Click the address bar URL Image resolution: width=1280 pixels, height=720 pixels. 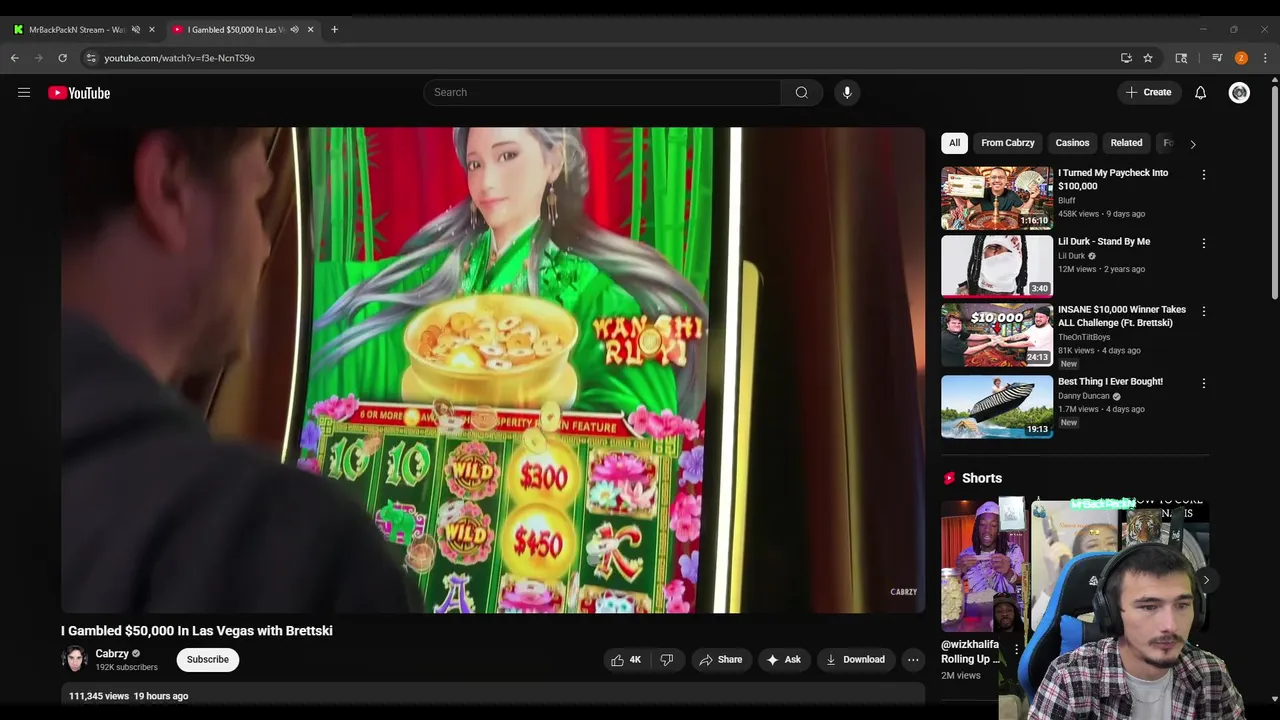click(180, 58)
